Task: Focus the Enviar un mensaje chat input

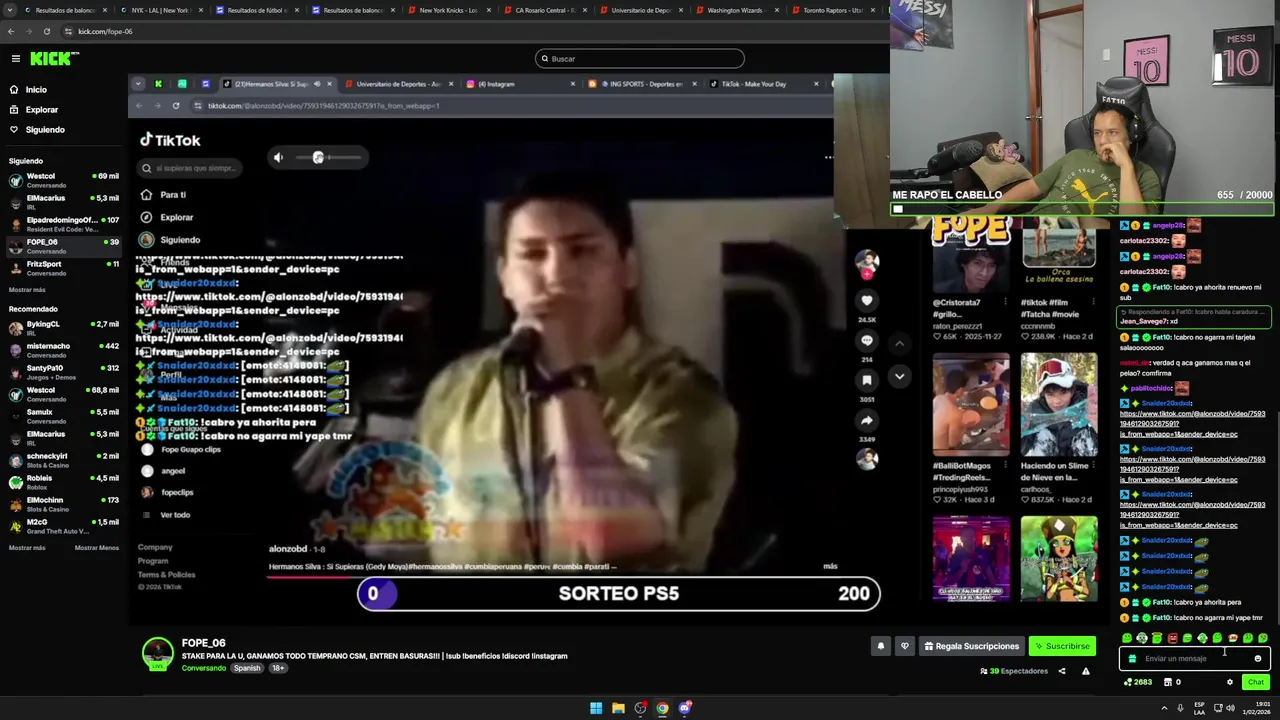Action: (x=1195, y=659)
